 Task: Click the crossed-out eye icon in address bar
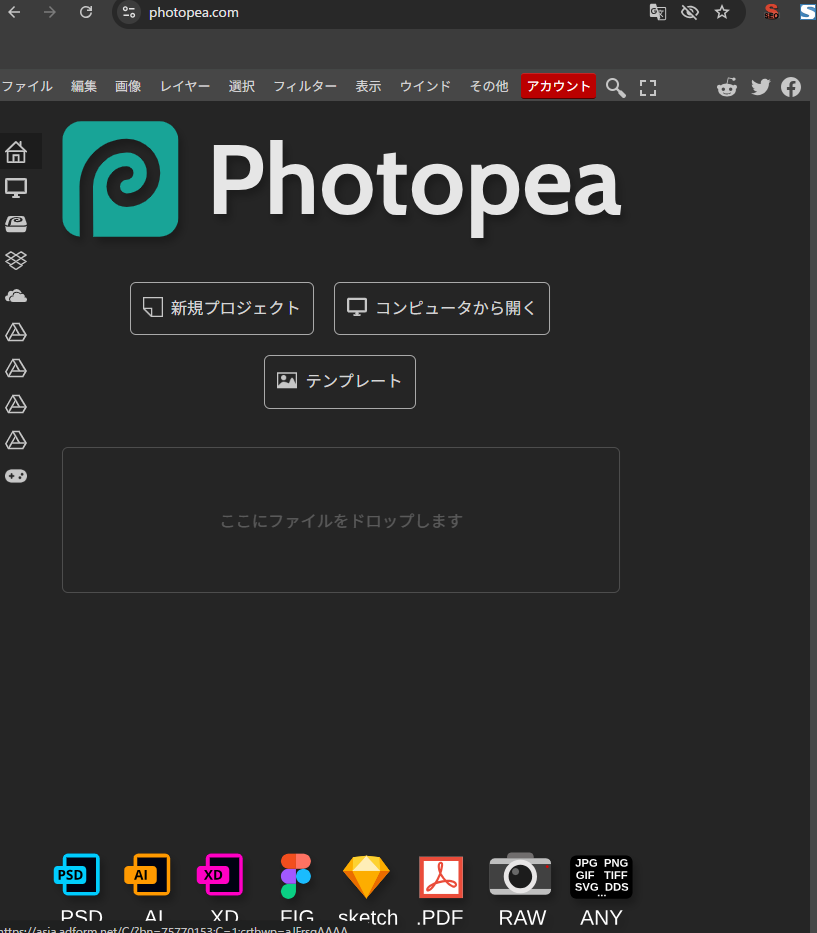coord(690,12)
